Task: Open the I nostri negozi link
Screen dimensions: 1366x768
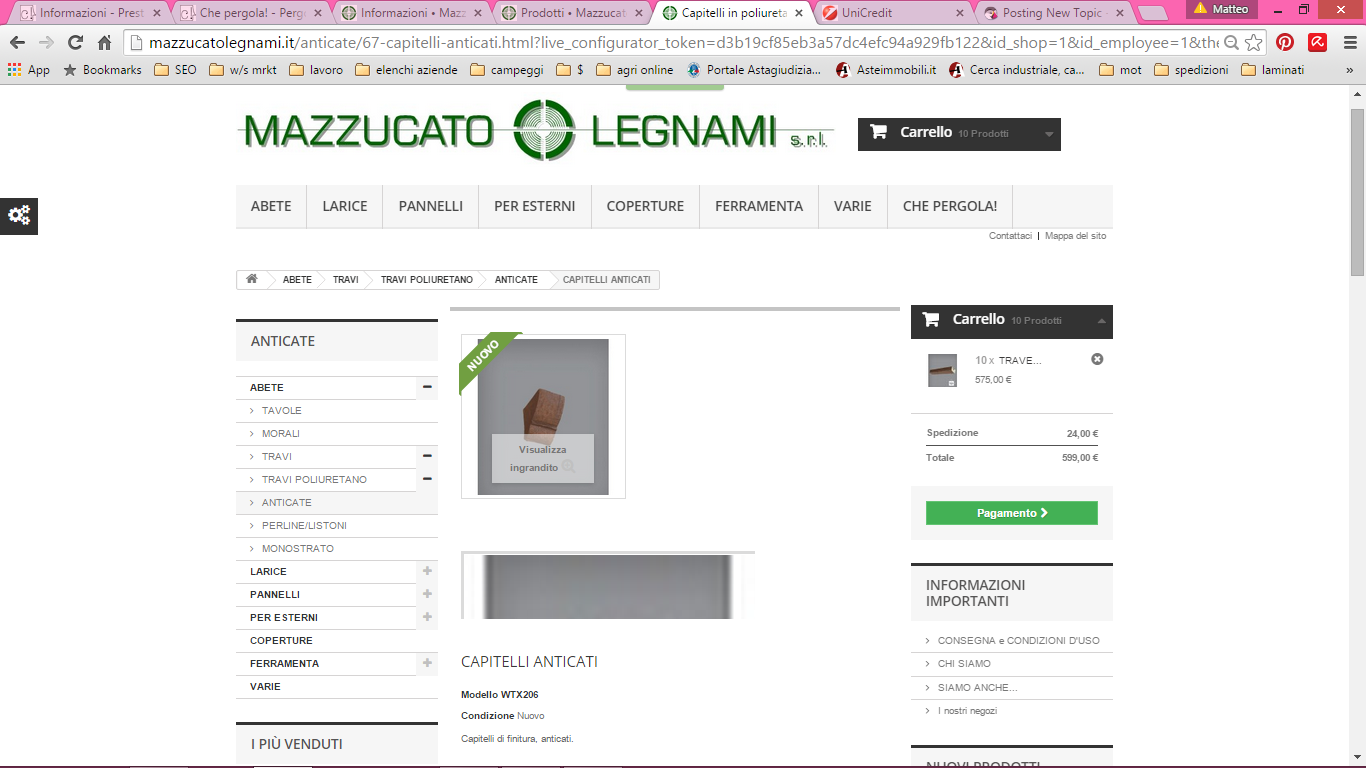Action: point(967,711)
